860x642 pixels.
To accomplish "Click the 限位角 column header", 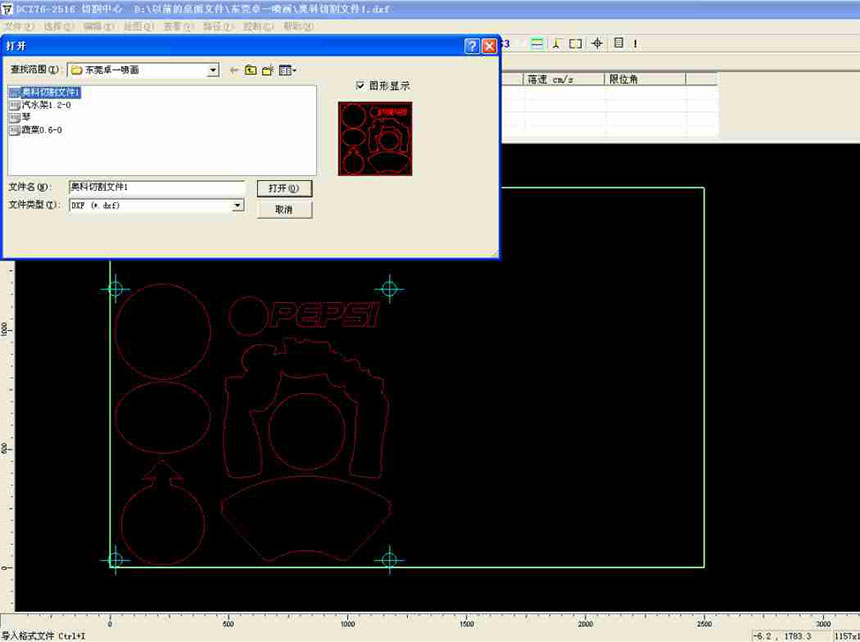I will (660, 79).
